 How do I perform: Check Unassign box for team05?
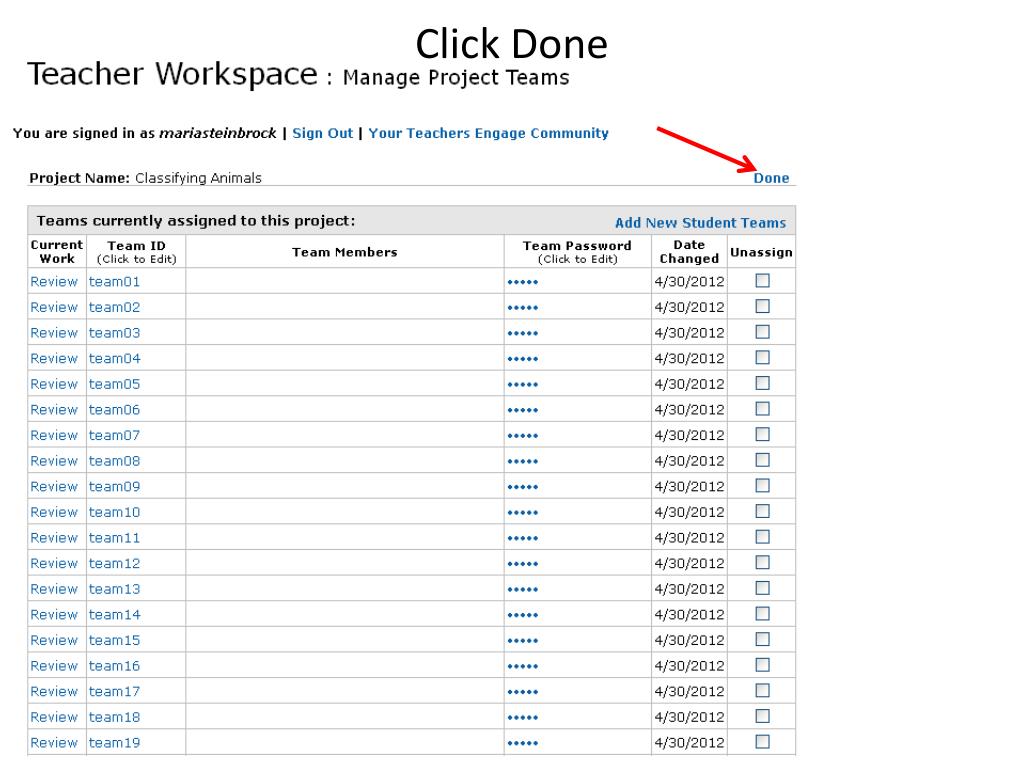762,383
